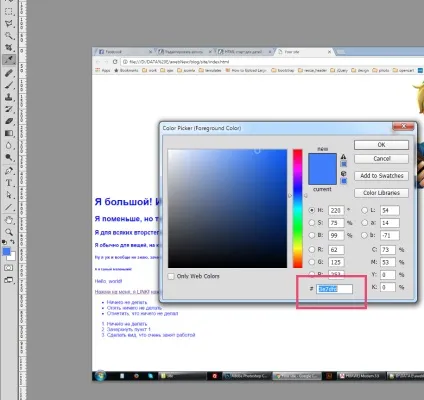Select the R red radio button
Viewport: 424px width, 400px height.
[x=312, y=250]
